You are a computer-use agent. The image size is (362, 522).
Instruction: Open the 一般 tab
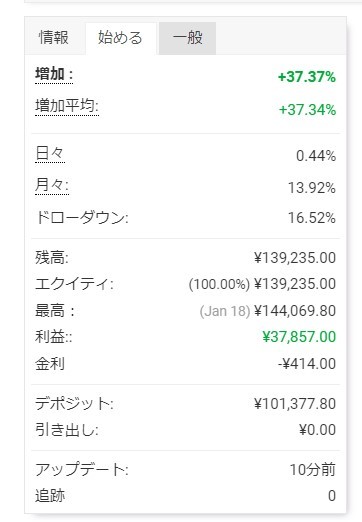[187, 37]
